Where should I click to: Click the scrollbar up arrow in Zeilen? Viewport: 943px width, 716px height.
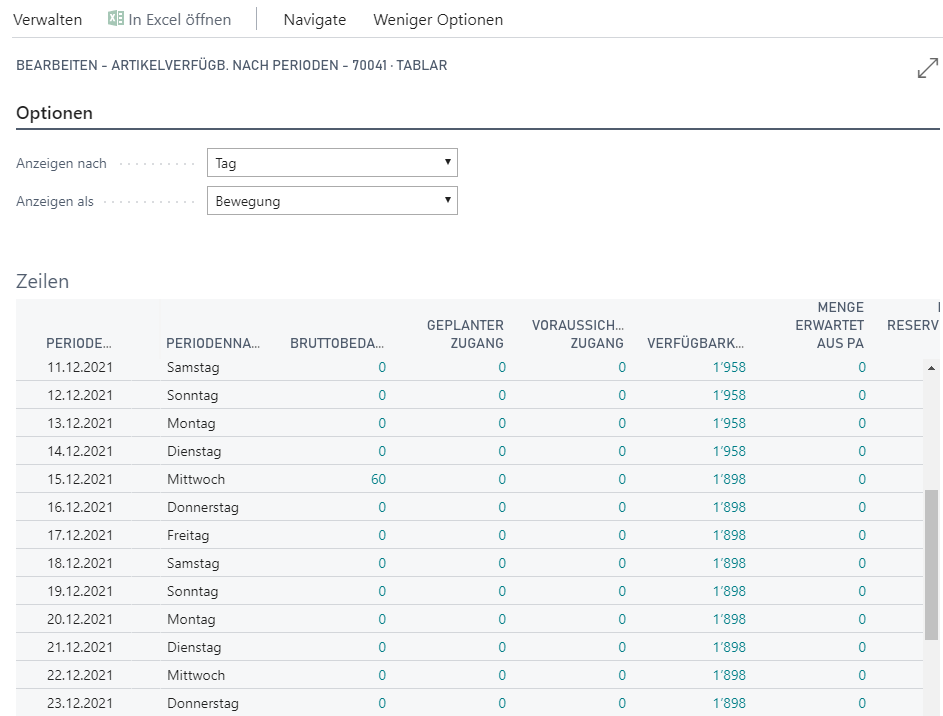pyautogui.click(x=931, y=368)
